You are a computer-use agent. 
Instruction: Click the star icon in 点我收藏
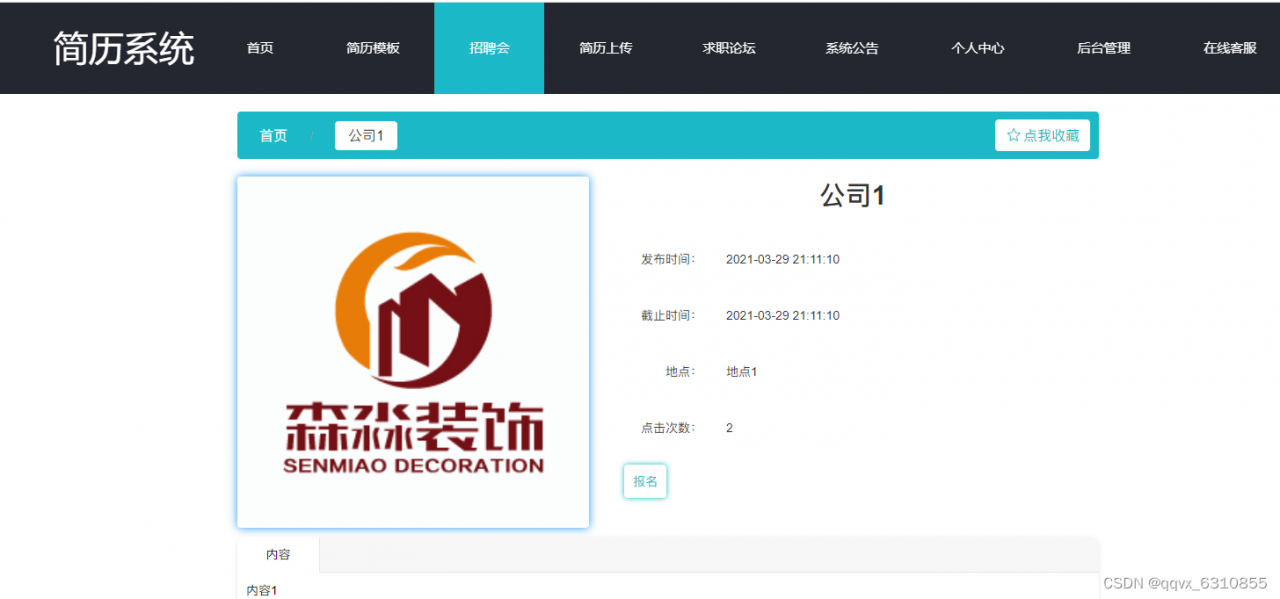coord(1013,135)
